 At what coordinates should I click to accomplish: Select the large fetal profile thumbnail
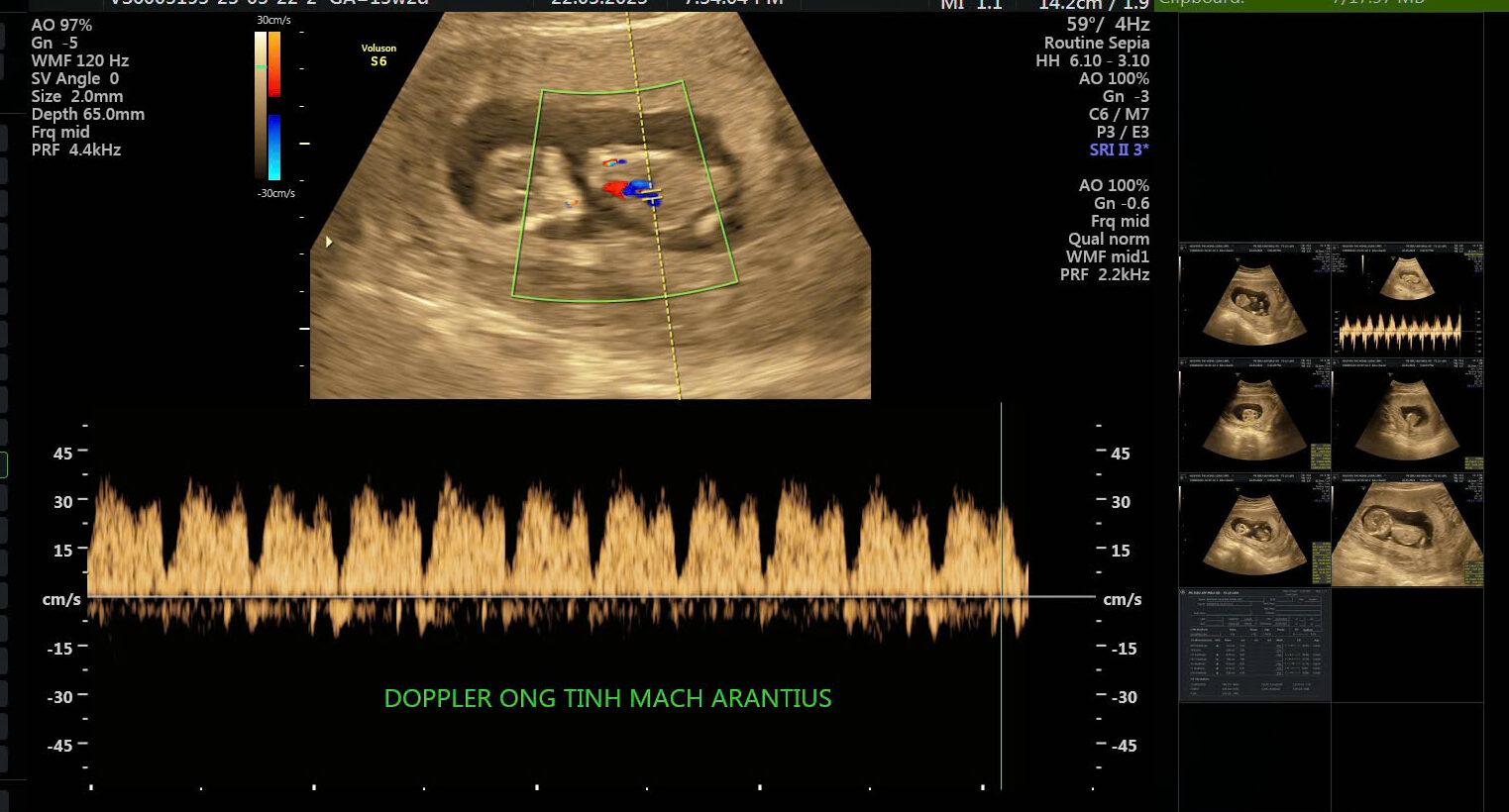point(1407,530)
